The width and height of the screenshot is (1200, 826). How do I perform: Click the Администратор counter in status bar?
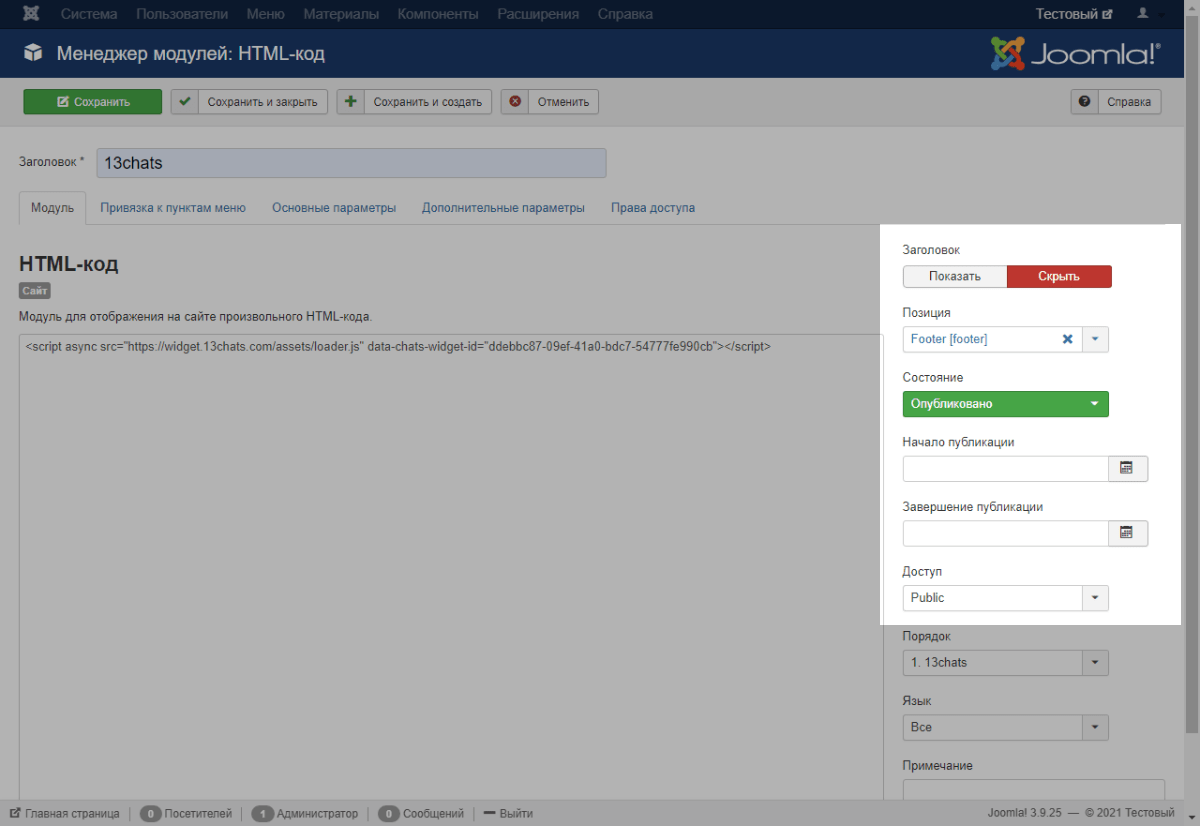(x=305, y=813)
